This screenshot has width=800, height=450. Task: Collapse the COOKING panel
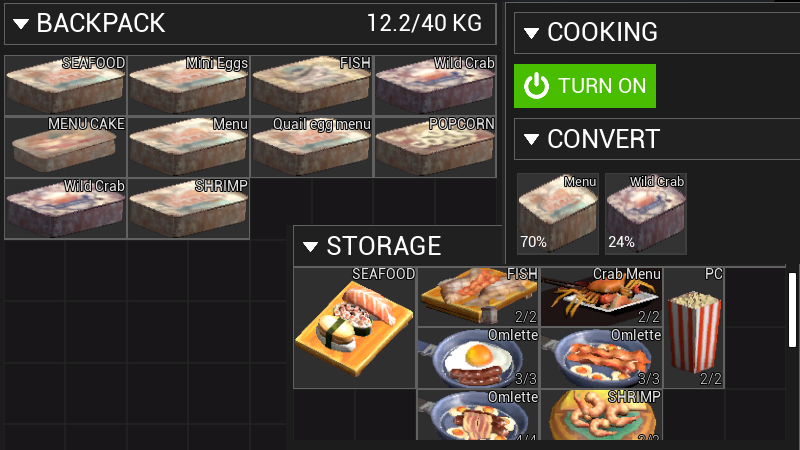tap(531, 33)
